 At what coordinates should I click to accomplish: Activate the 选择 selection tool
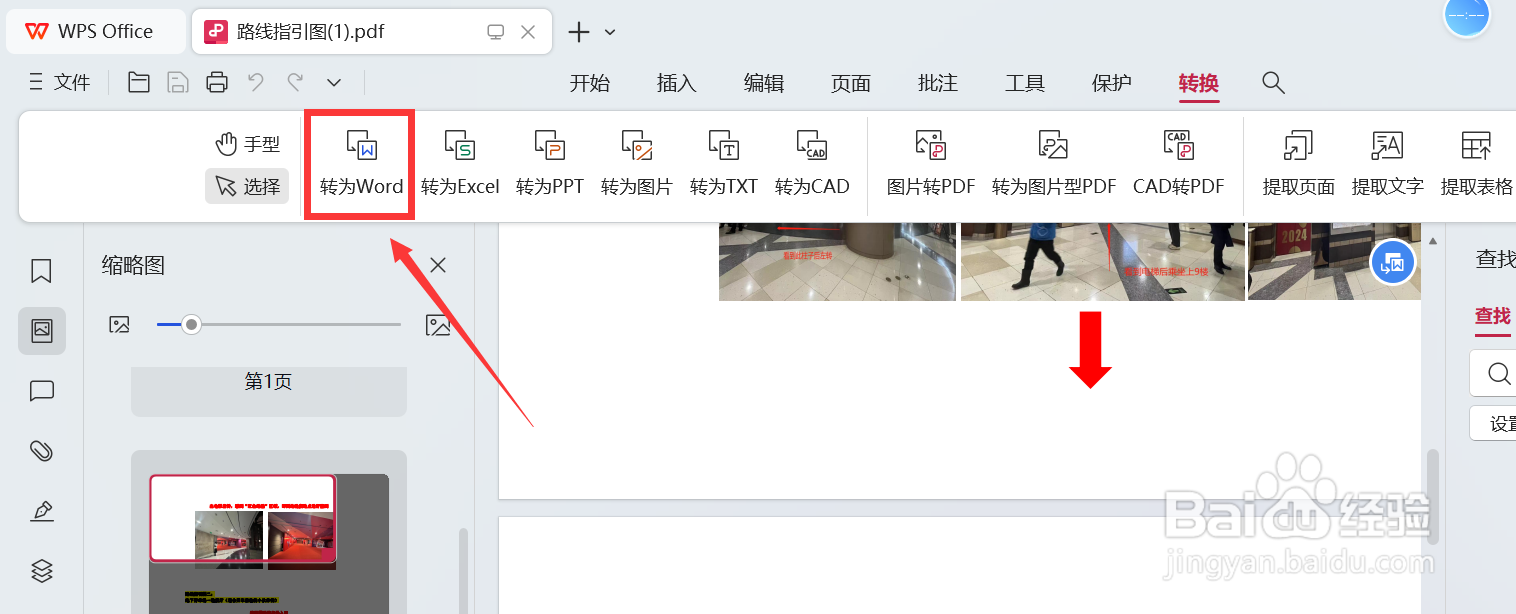[248, 186]
